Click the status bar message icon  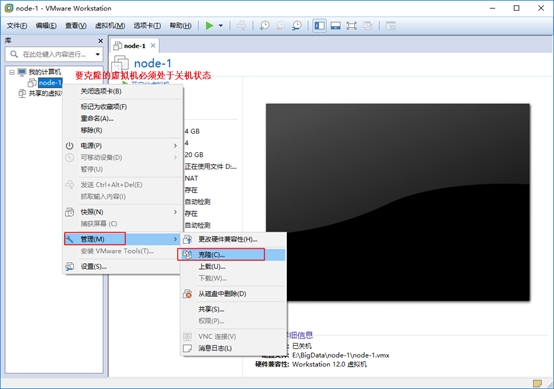[537, 383]
